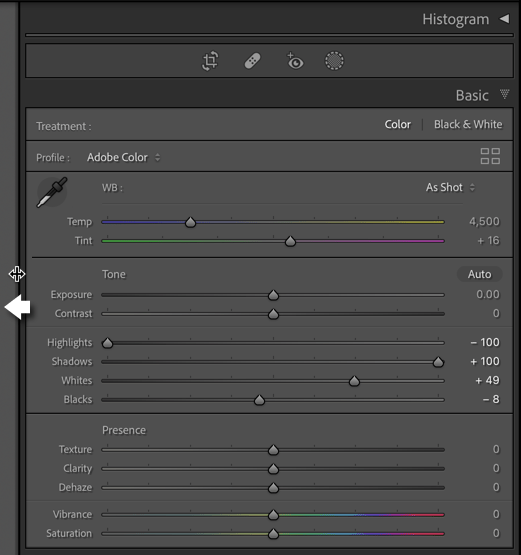Screen dimensions: 521x555
Task: Click the Vibrance slider handle
Action: click(x=273, y=515)
